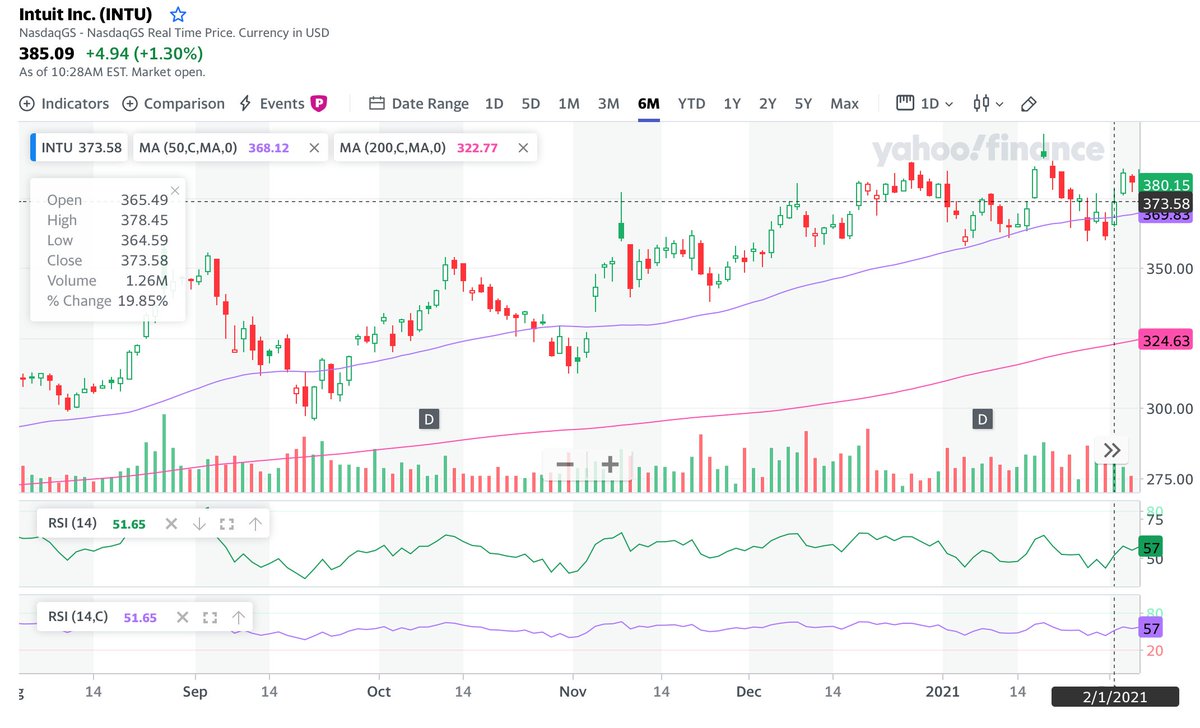1200x728 pixels.
Task: Switch to the YTD range tab
Action: [691, 103]
